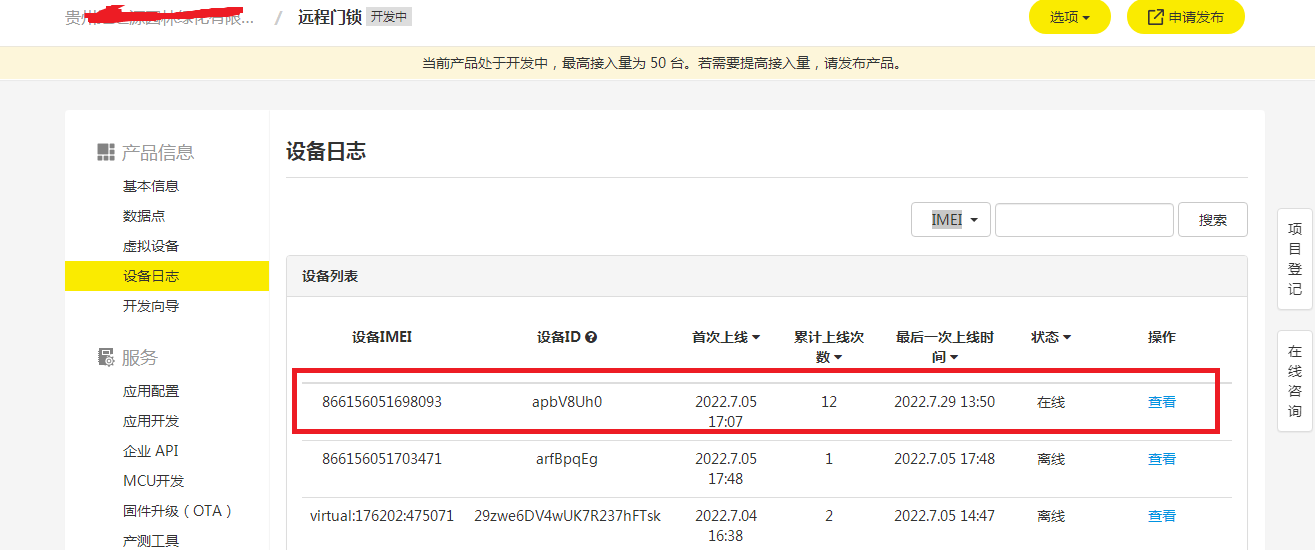Screen dimensions: 1315x550
Task: Open the 选项 dropdown button
Action: pos(1069,17)
